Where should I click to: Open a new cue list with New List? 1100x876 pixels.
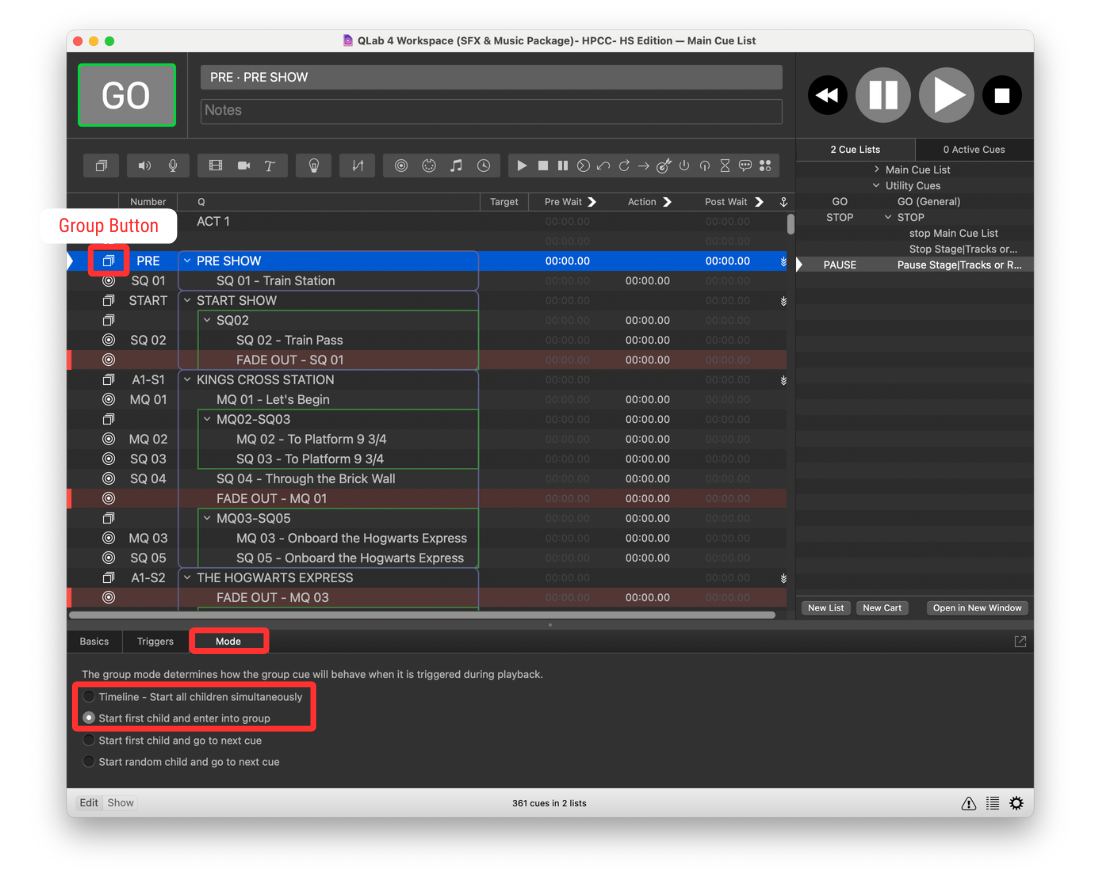825,608
